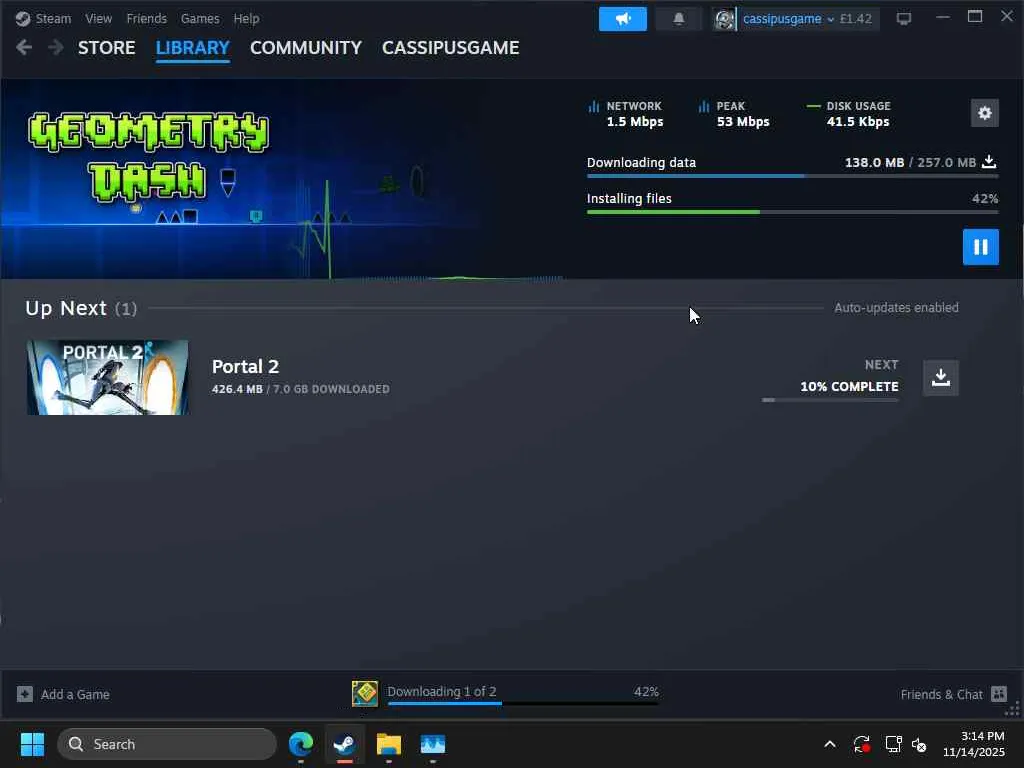Open the View menu
This screenshot has width=1024, height=768.
click(x=98, y=19)
